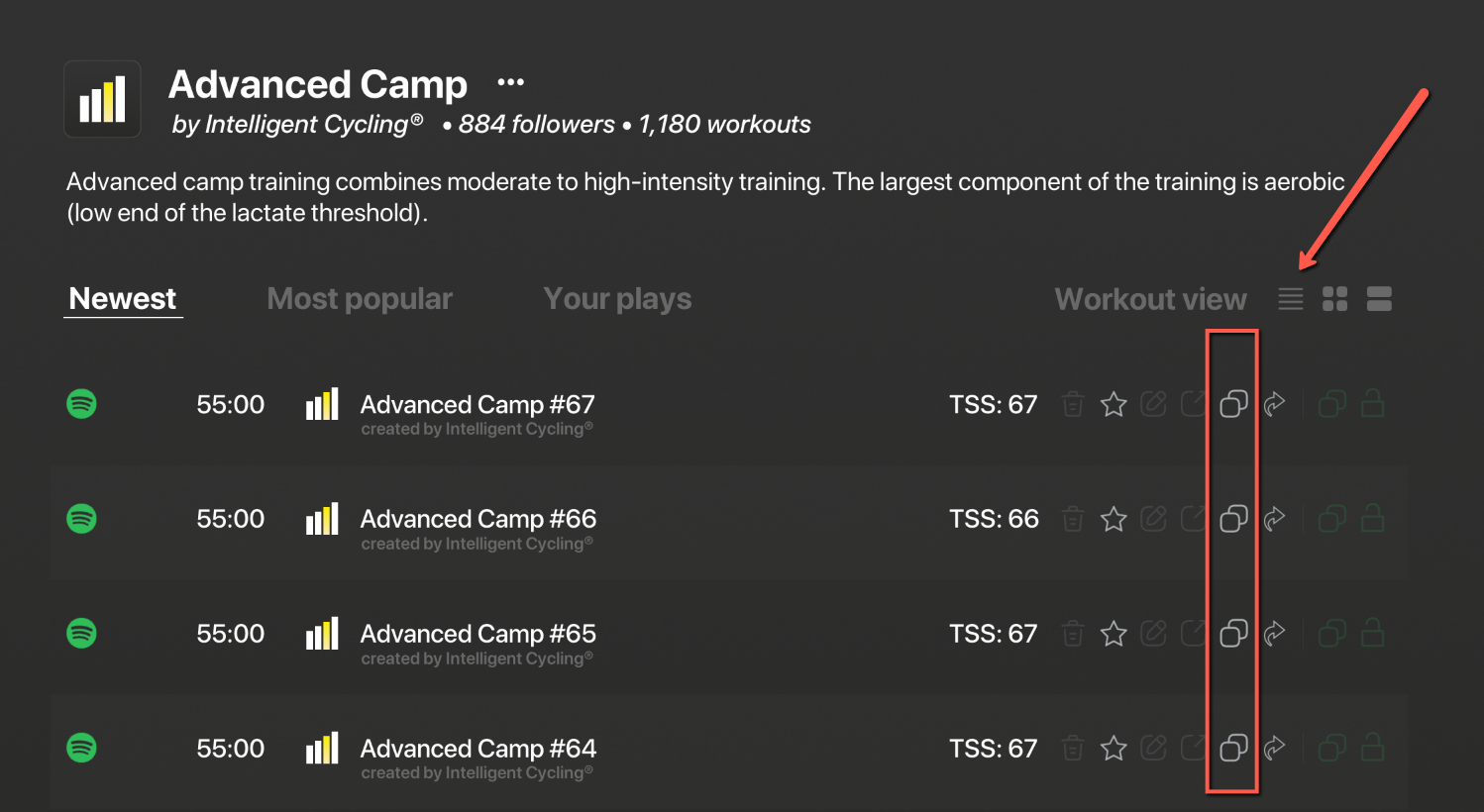Share the Advanced Camp #66 workout

[1275, 518]
